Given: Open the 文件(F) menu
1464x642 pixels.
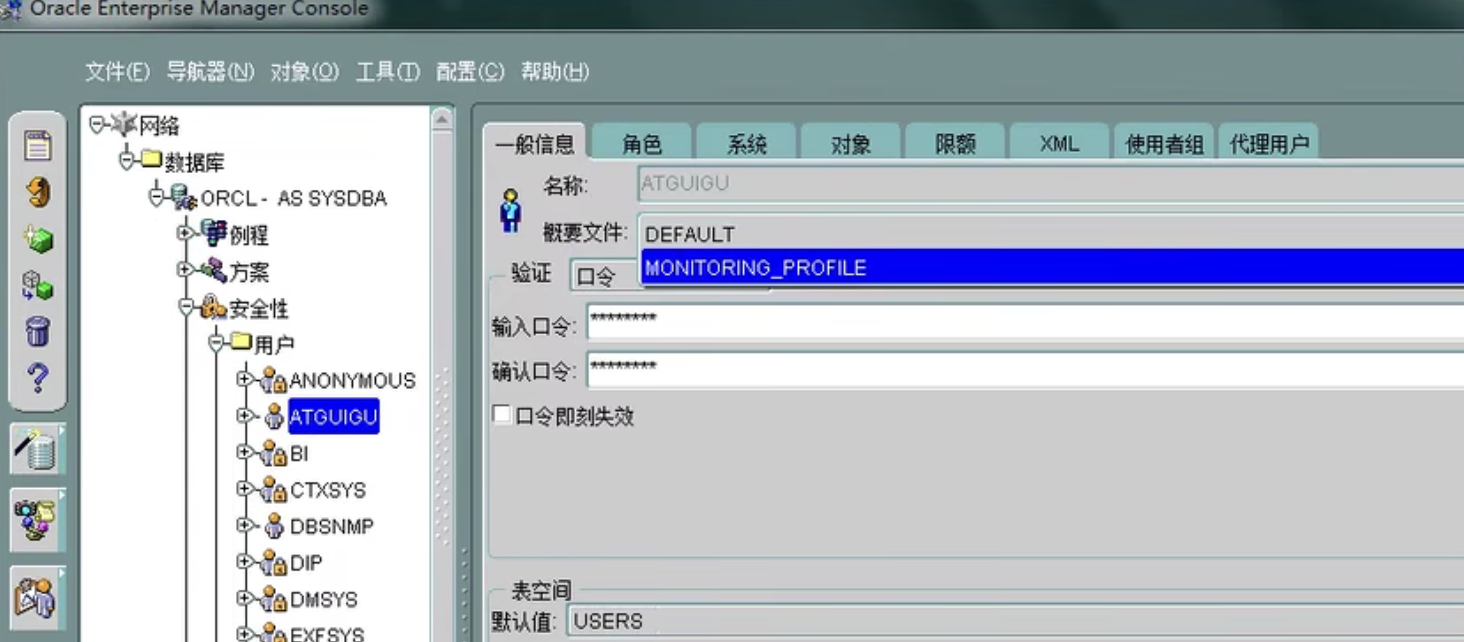Looking at the screenshot, I should pos(117,72).
